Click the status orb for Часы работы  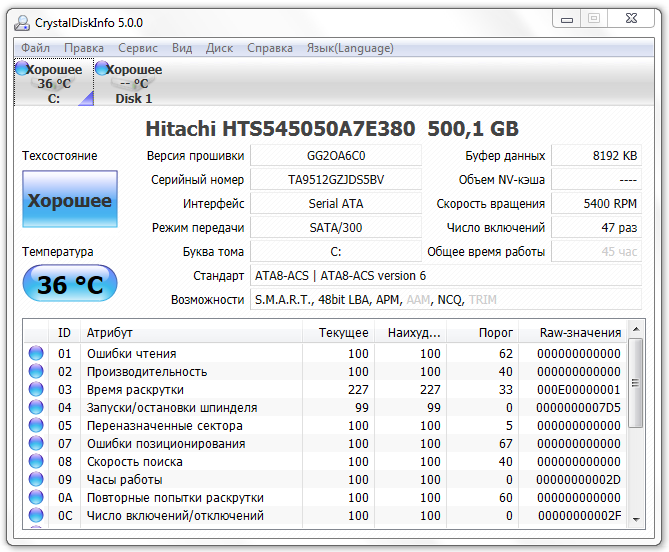(36, 479)
